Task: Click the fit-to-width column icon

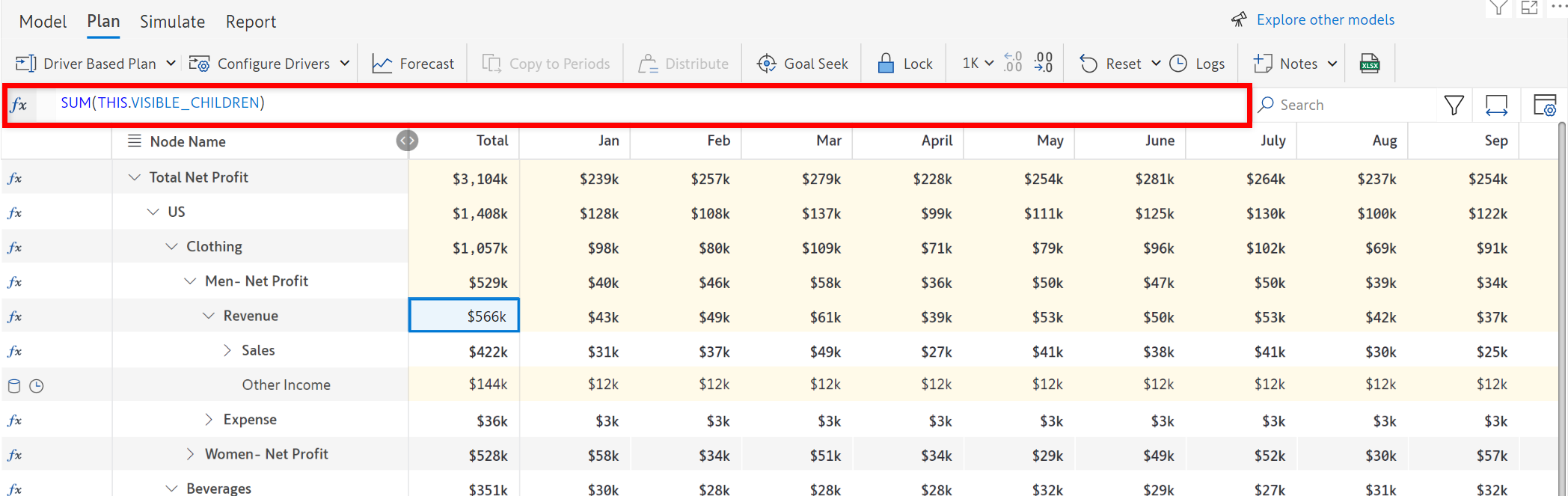Action: (1496, 105)
